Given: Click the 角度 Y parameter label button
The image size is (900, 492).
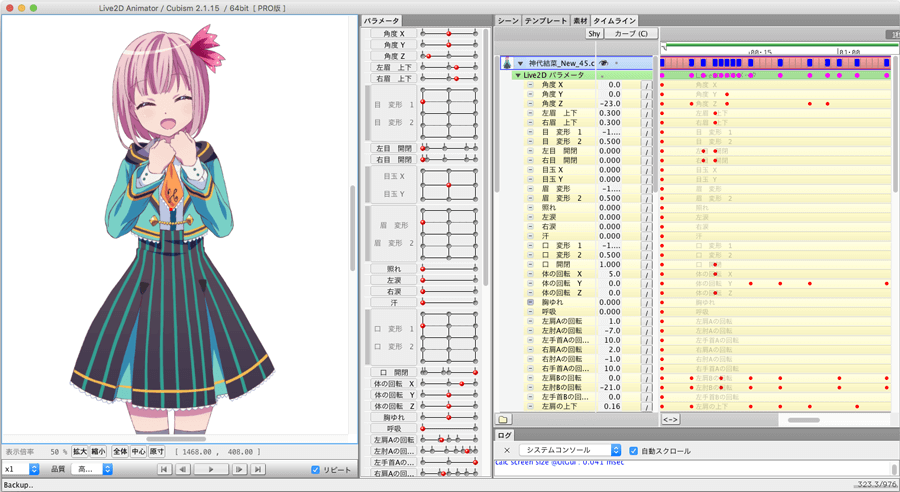Looking at the screenshot, I should click(x=394, y=45).
